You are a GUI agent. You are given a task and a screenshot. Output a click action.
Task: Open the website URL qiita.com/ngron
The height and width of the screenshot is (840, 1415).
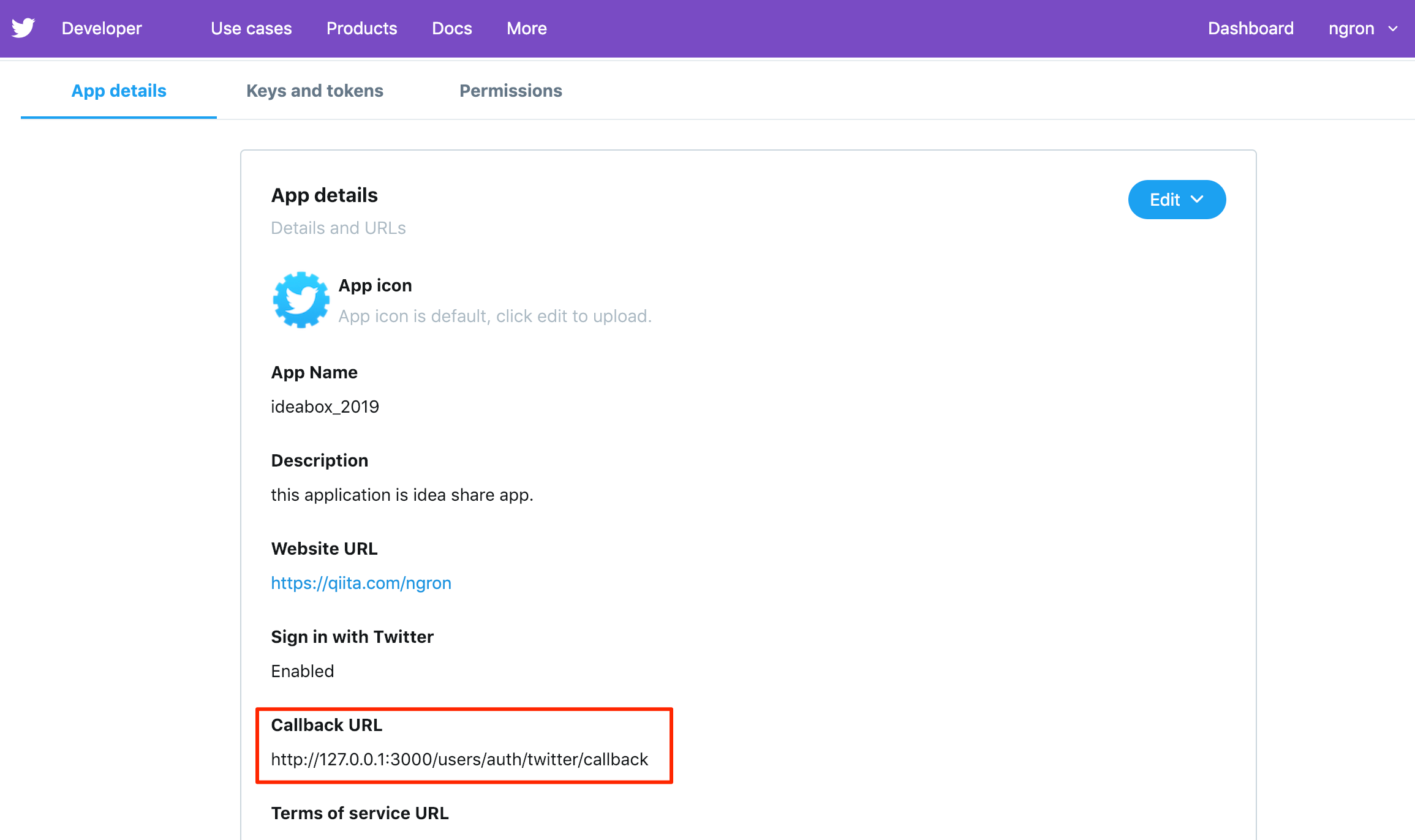click(361, 583)
